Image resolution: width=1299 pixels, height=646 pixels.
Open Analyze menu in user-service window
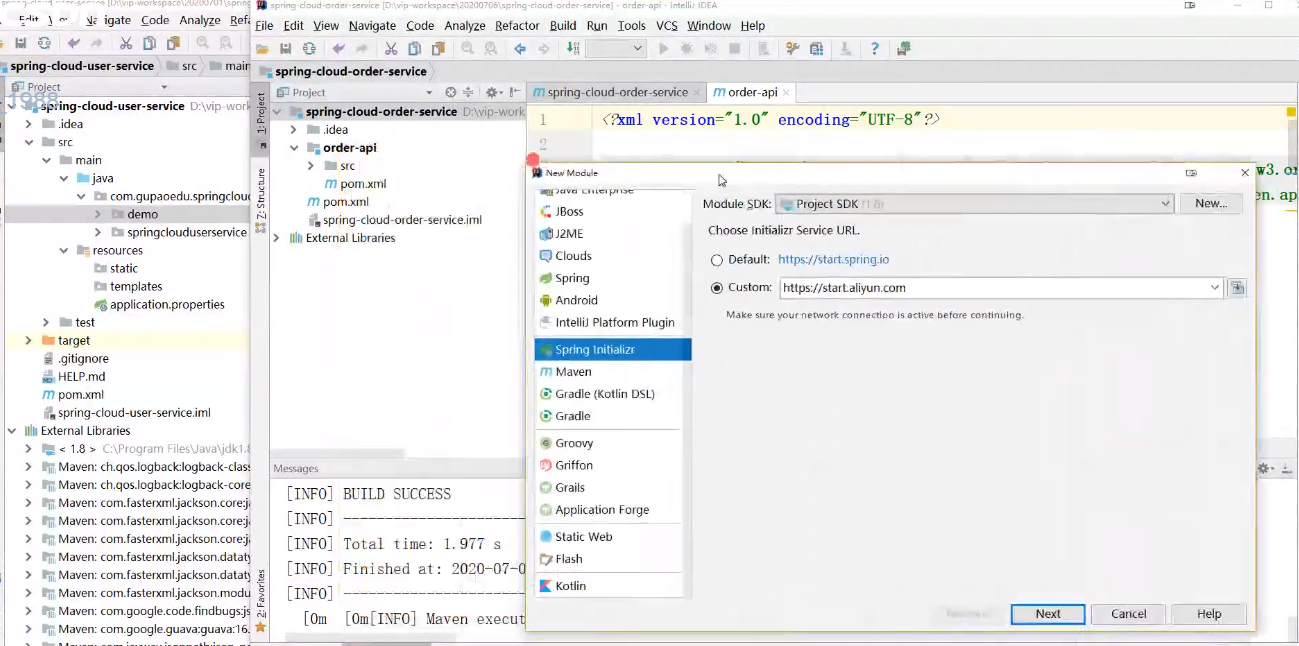[200, 19]
